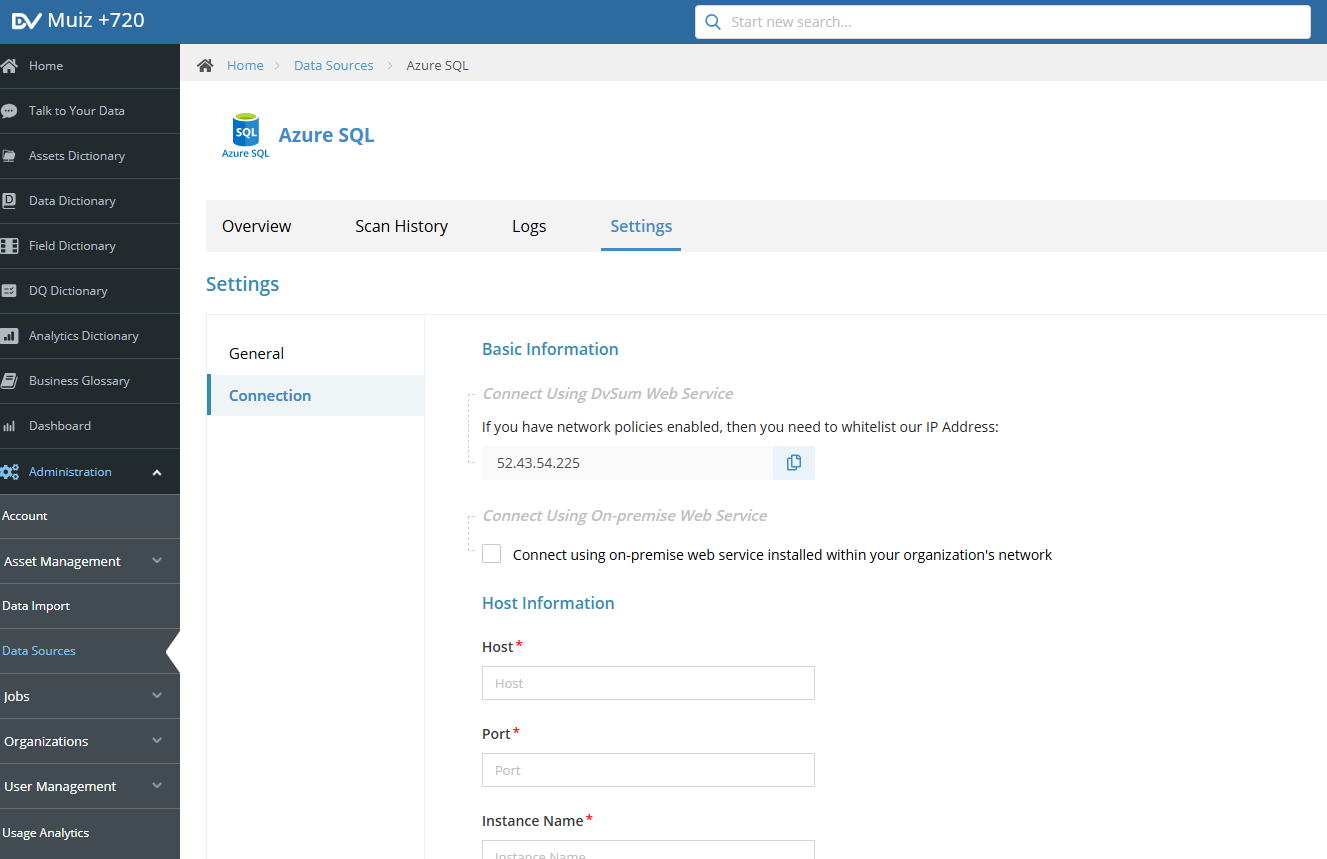Click Connect Using DvSum Web Service label

(x=608, y=394)
